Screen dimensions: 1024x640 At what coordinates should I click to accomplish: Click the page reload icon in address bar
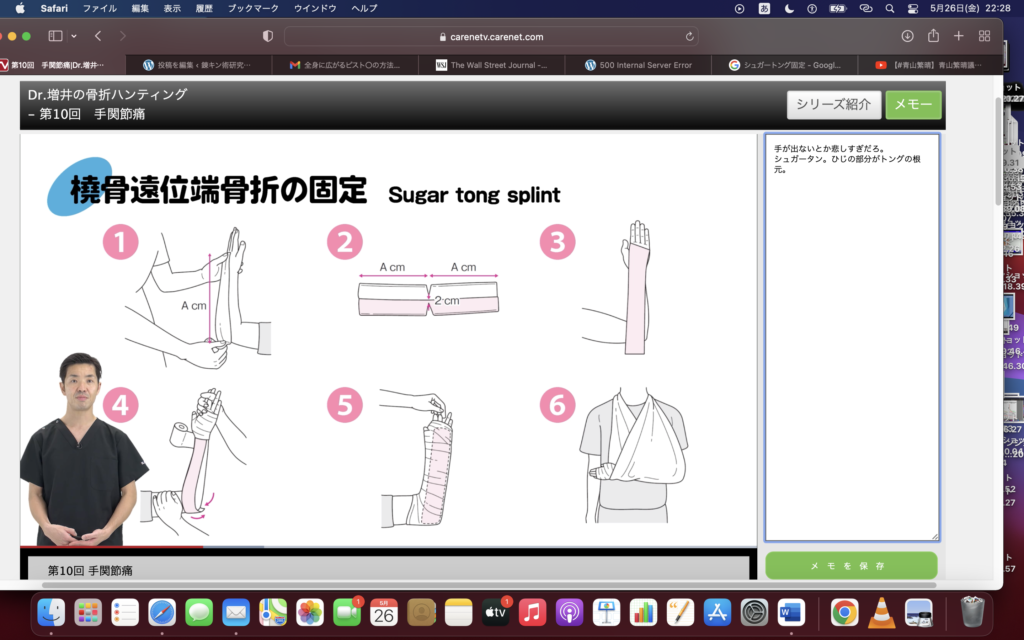tap(690, 36)
